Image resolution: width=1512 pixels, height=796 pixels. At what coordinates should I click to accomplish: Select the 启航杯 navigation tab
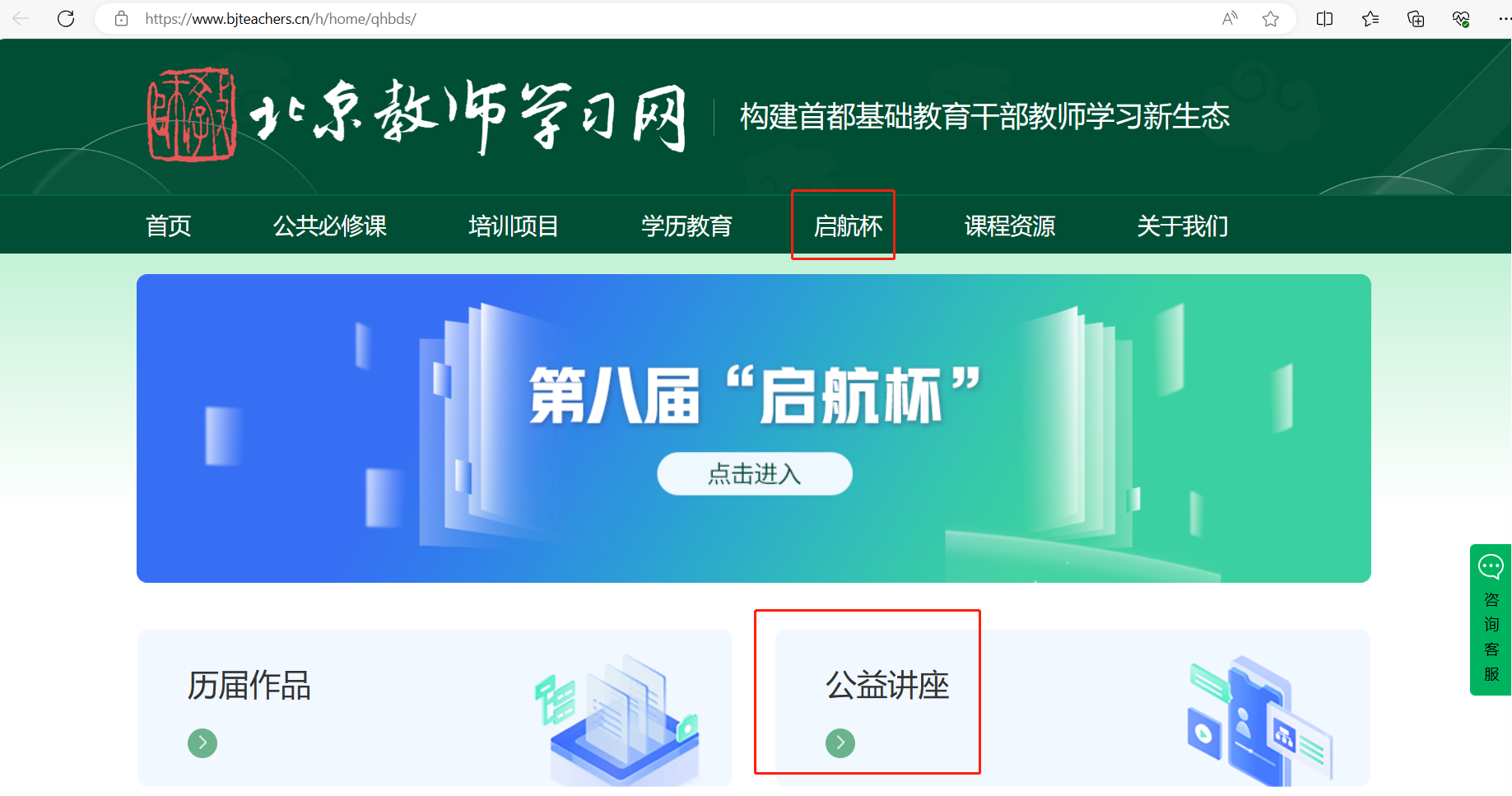848,226
